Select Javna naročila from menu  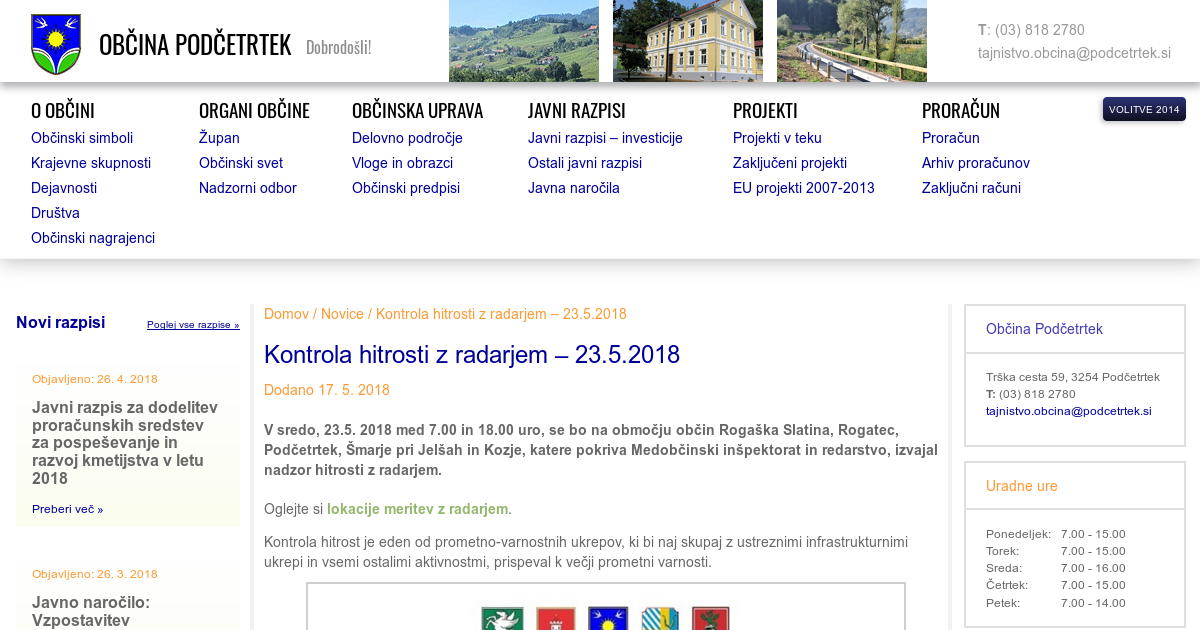click(x=574, y=188)
